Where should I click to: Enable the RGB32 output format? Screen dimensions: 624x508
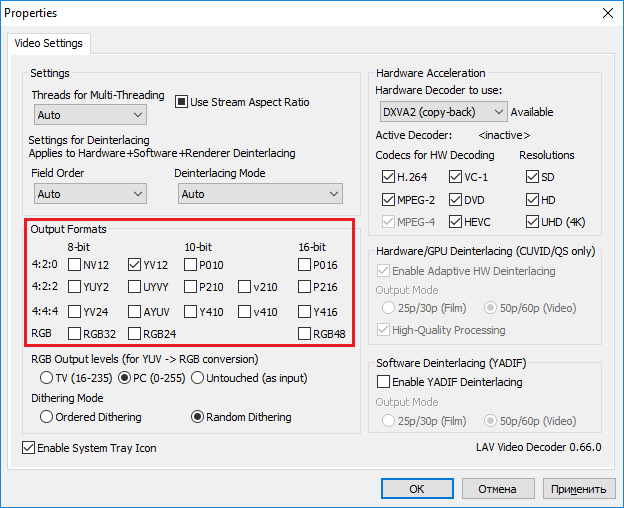tap(75, 333)
